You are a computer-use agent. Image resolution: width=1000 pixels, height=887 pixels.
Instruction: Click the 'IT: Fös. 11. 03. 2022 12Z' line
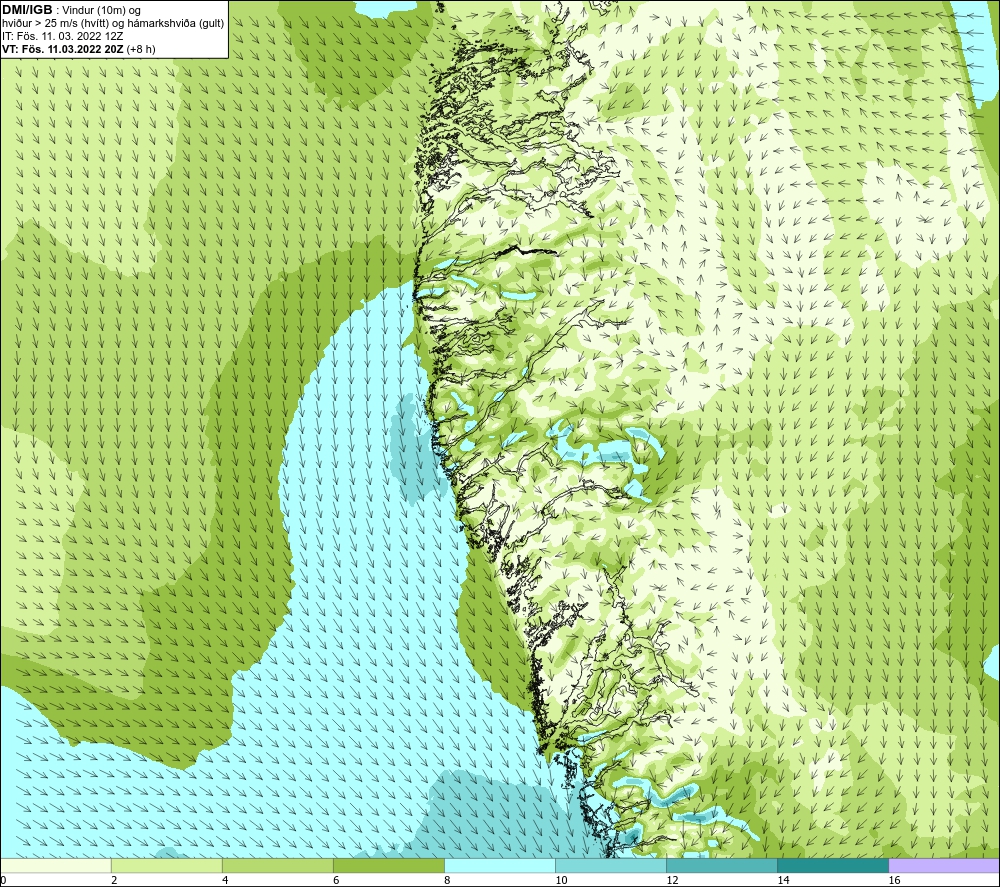(x=62, y=36)
